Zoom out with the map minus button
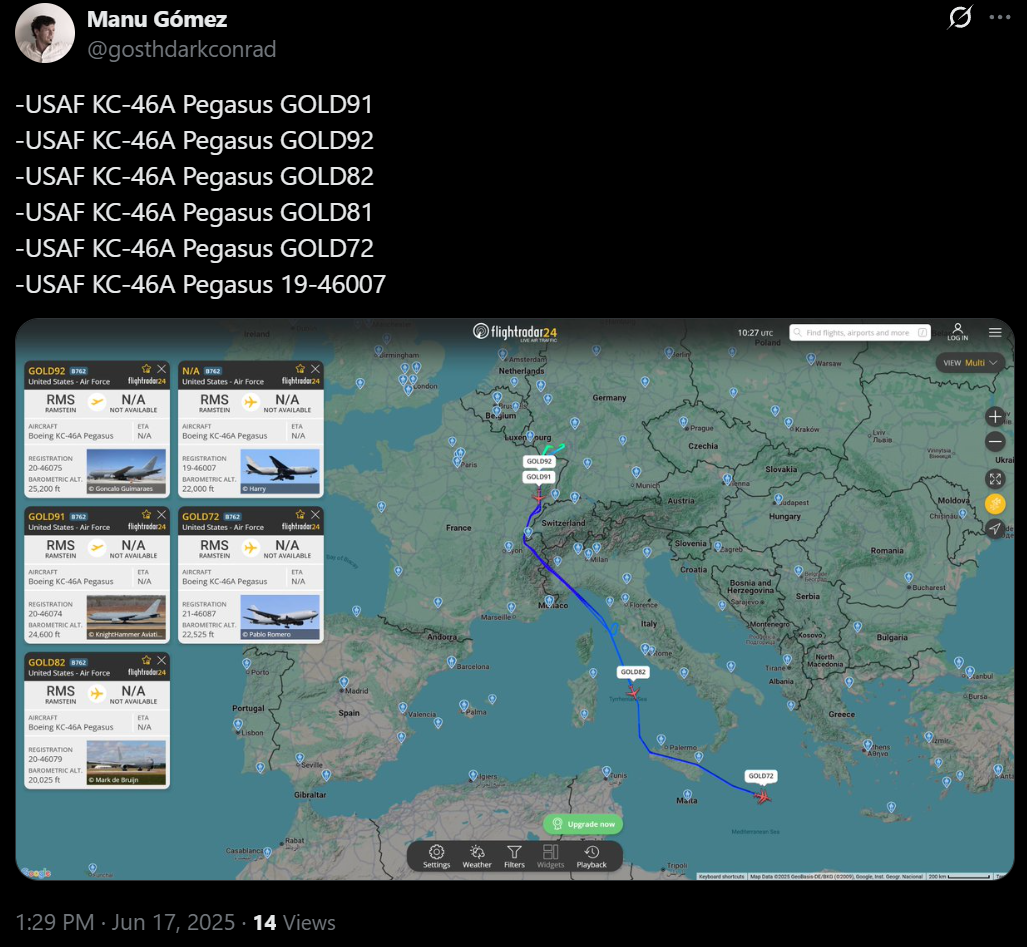This screenshot has width=1027, height=947. (x=995, y=442)
